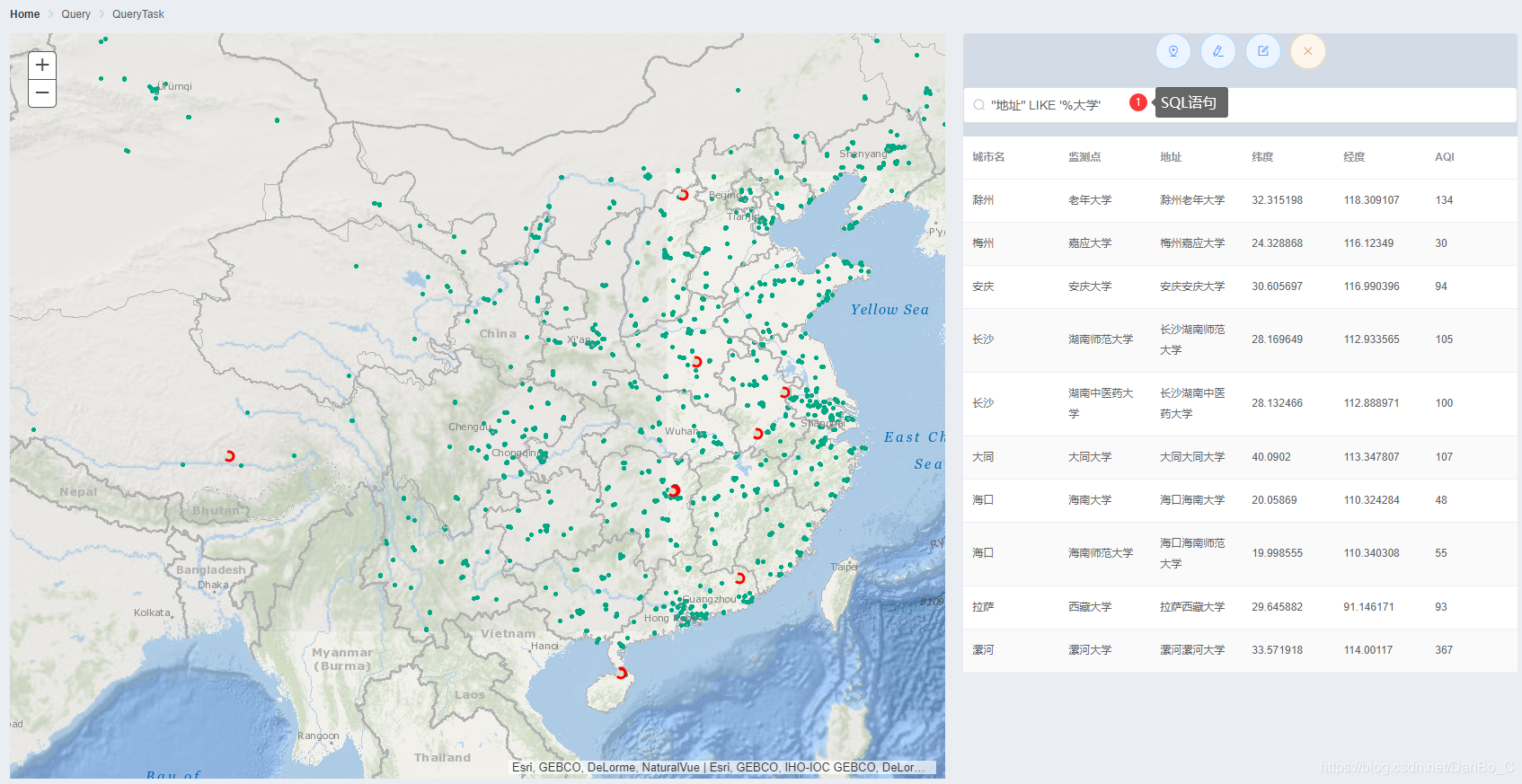1522x784 pixels.
Task: Select the 大同 city cell
Action: pyautogui.click(x=983, y=457)
